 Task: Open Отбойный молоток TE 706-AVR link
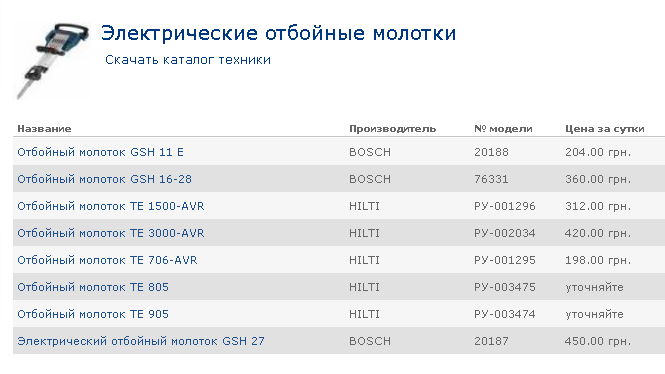(107, 260)
